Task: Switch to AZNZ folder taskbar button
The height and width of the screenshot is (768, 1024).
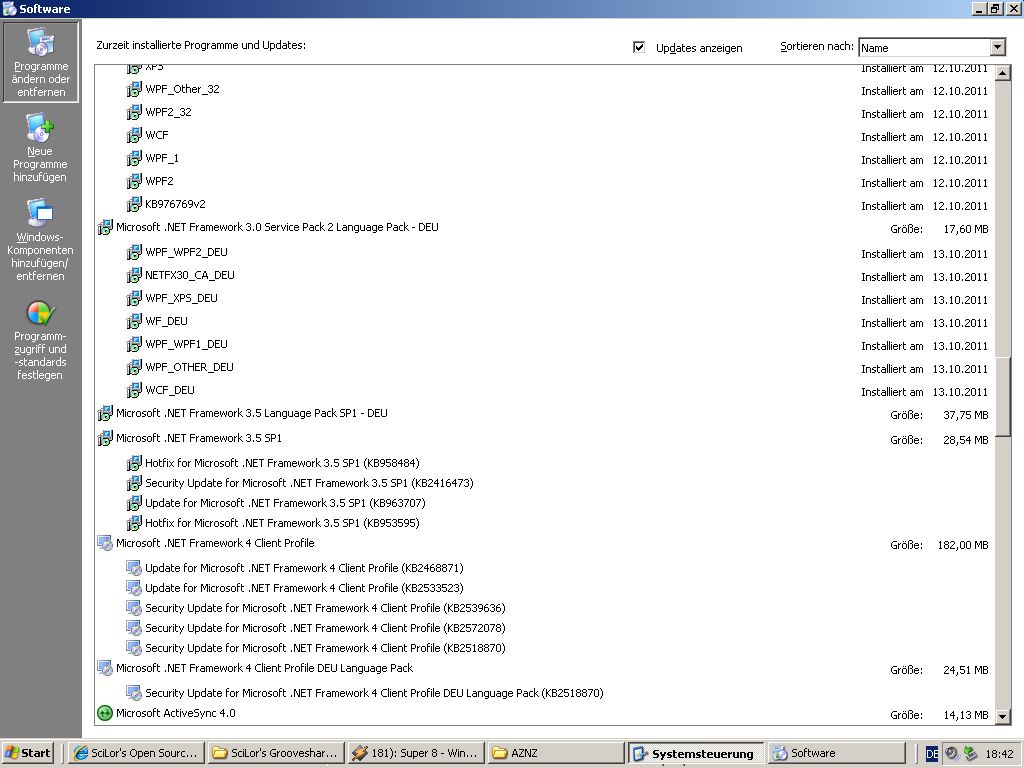Action: click(556, 753)
